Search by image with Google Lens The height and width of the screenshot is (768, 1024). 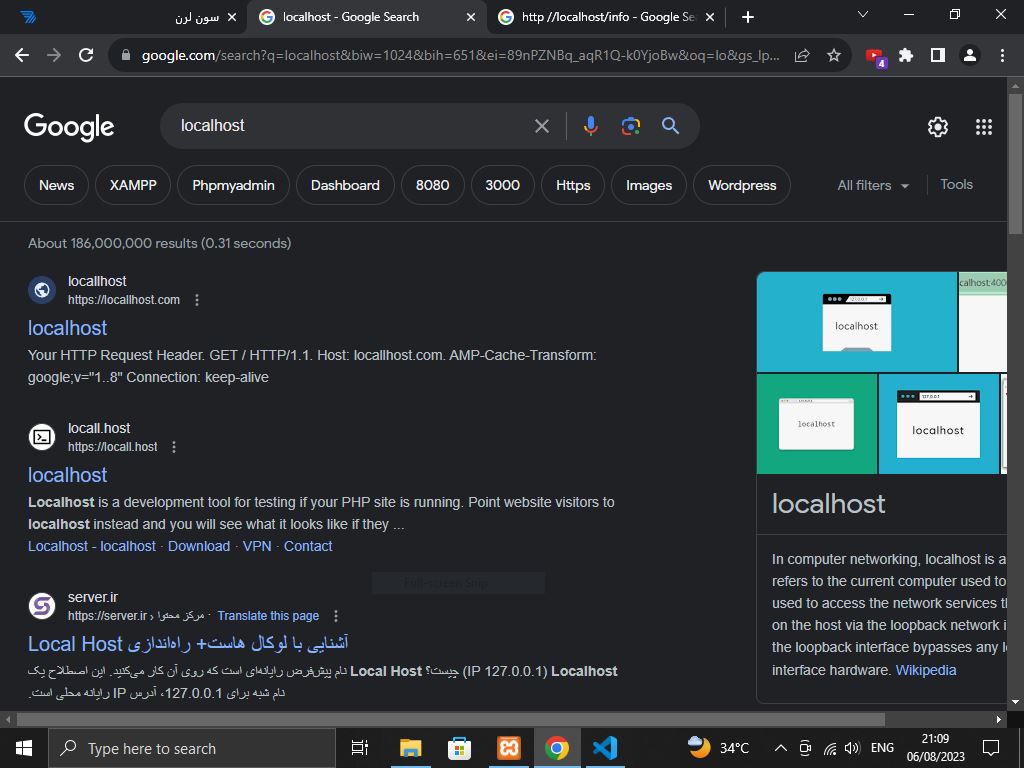coord(630,126)
